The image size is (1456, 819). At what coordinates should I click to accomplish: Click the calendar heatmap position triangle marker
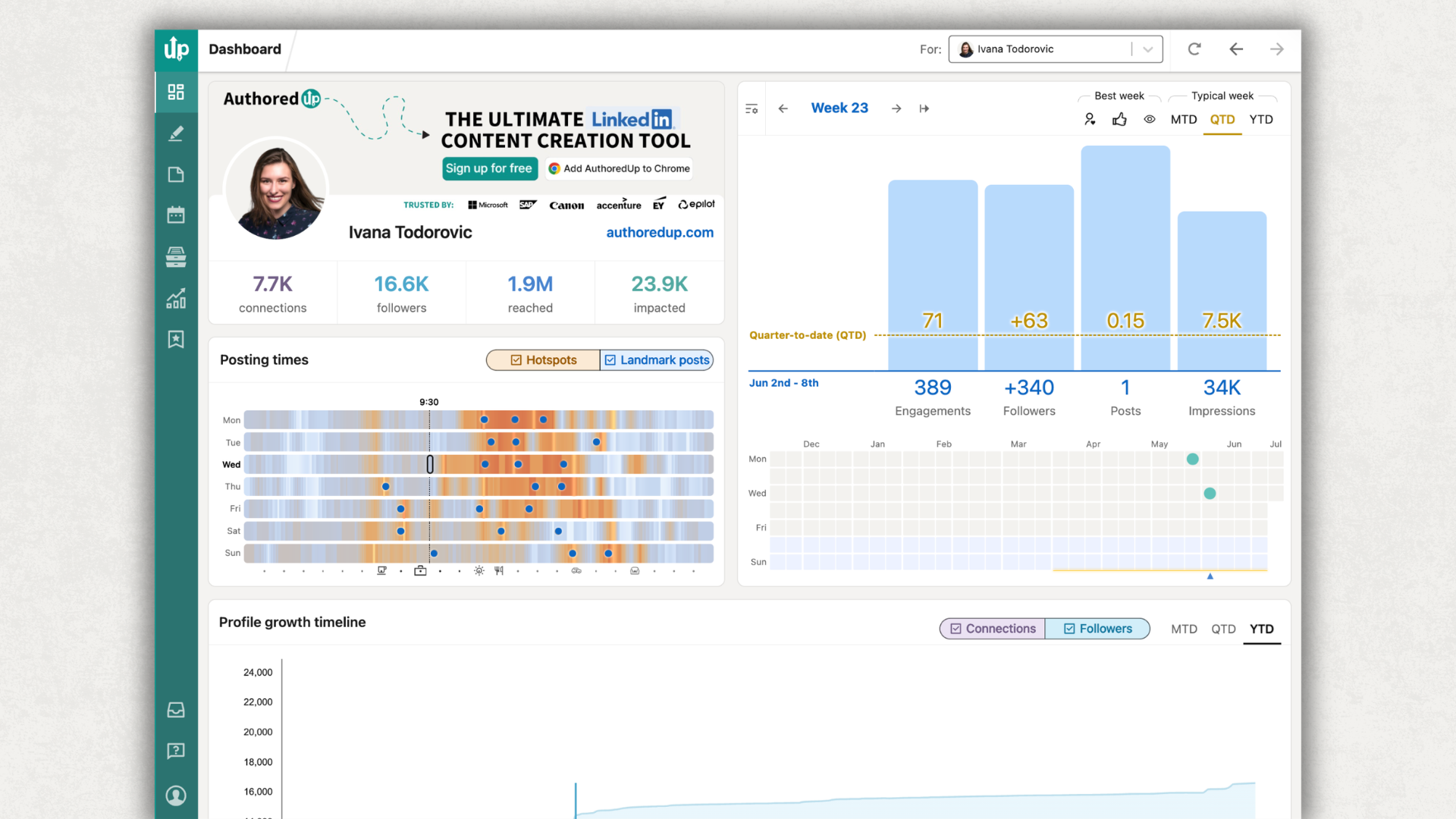pyautogui.click(x=1210, y=576)
